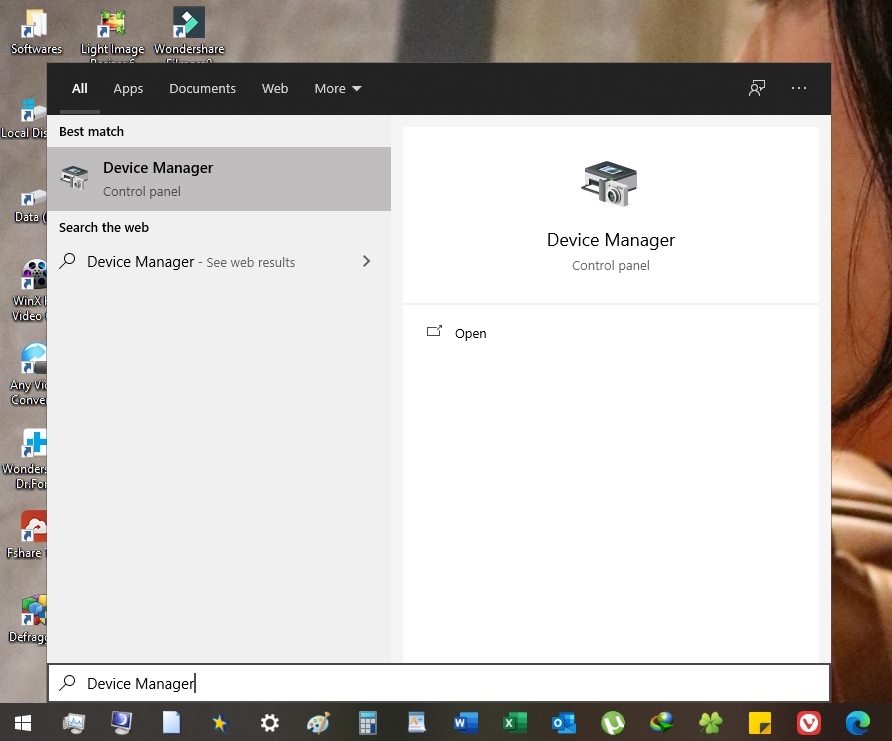Expand Device Manager web result arrow
Viewport: 892px width, 741px height.
click(x=366, y=261)
